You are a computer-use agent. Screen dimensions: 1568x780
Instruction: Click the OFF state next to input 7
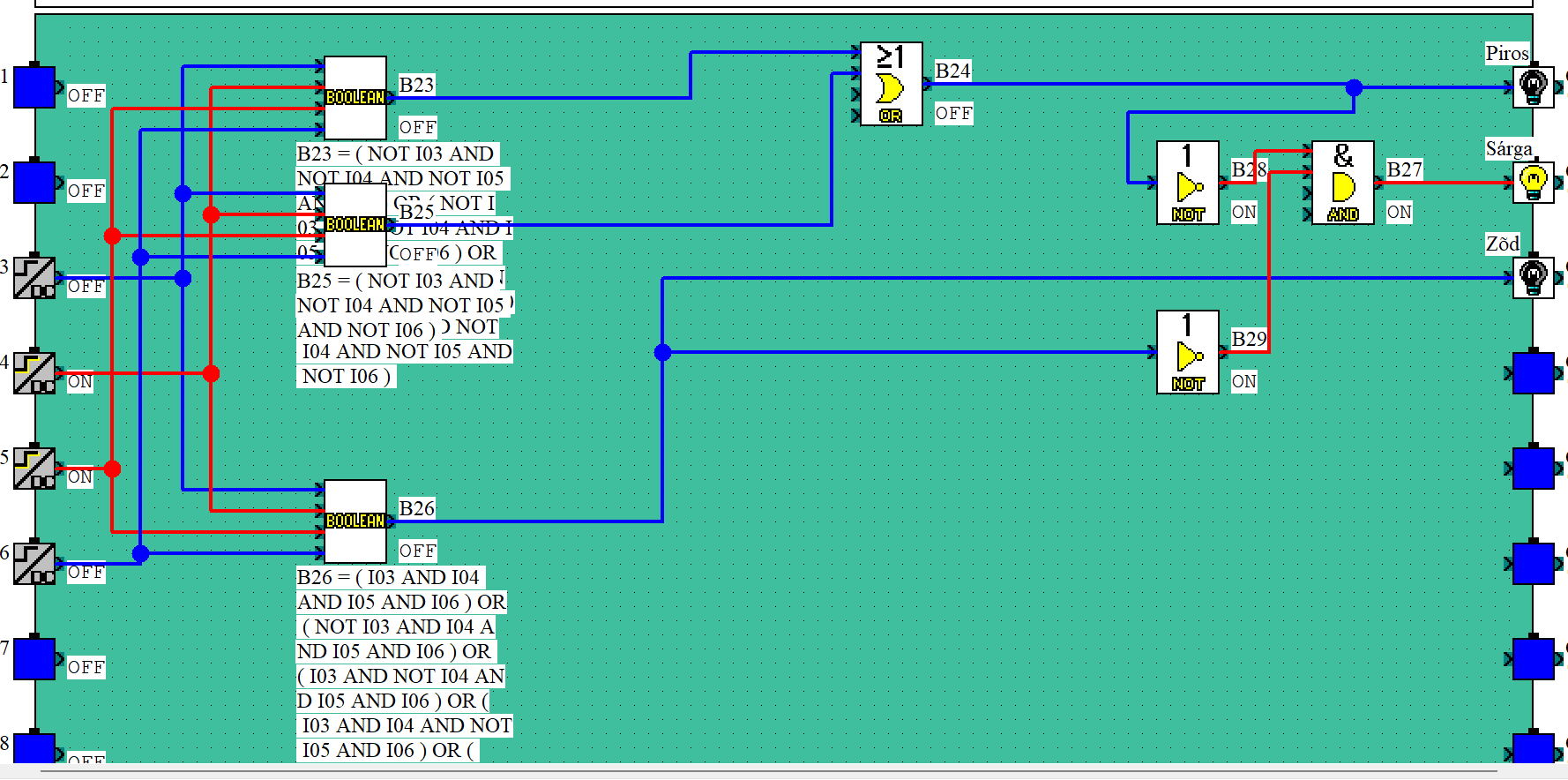point(86,668)
